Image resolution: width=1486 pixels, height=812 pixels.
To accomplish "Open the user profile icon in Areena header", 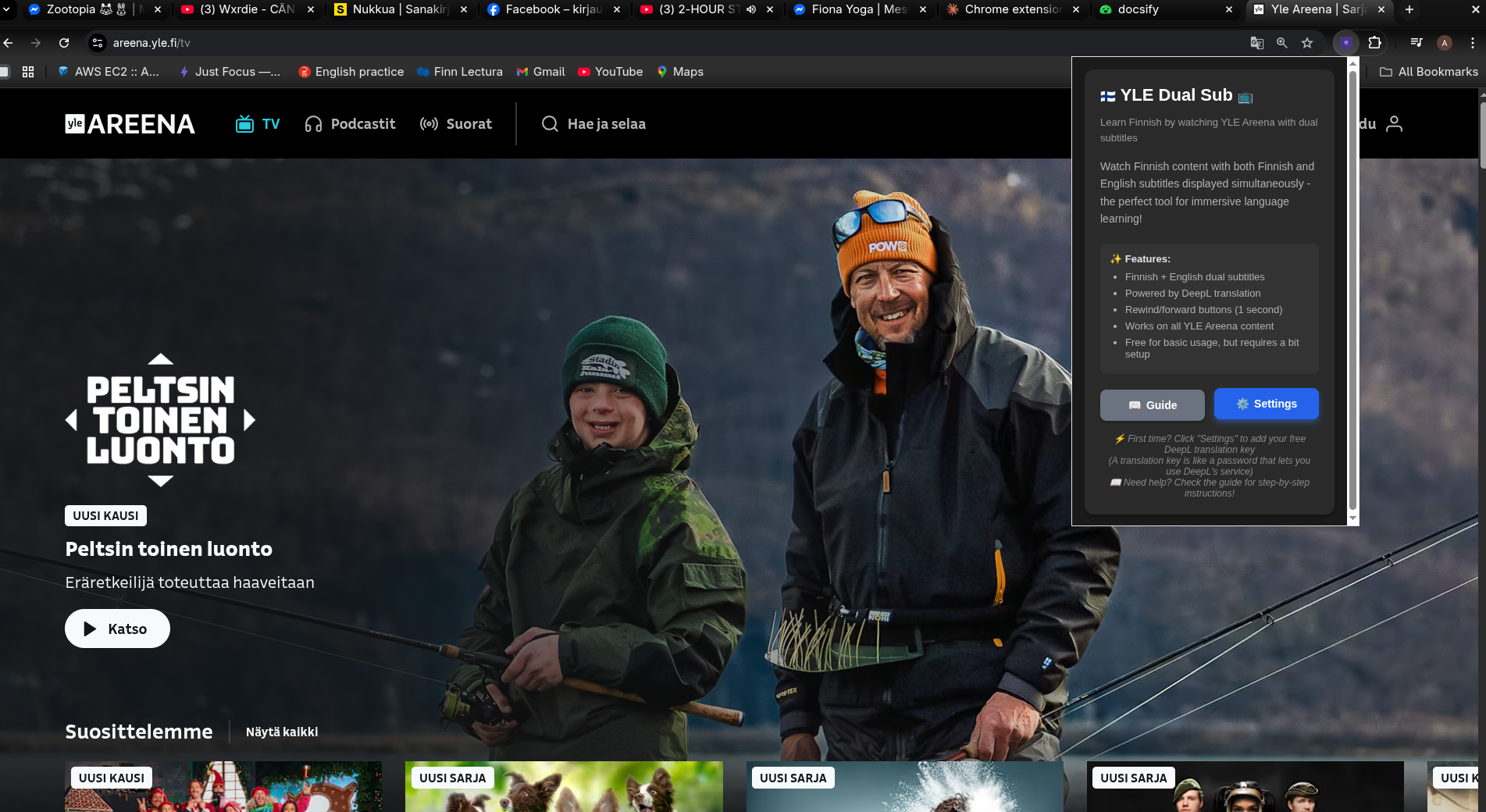I will [1394, 124].
